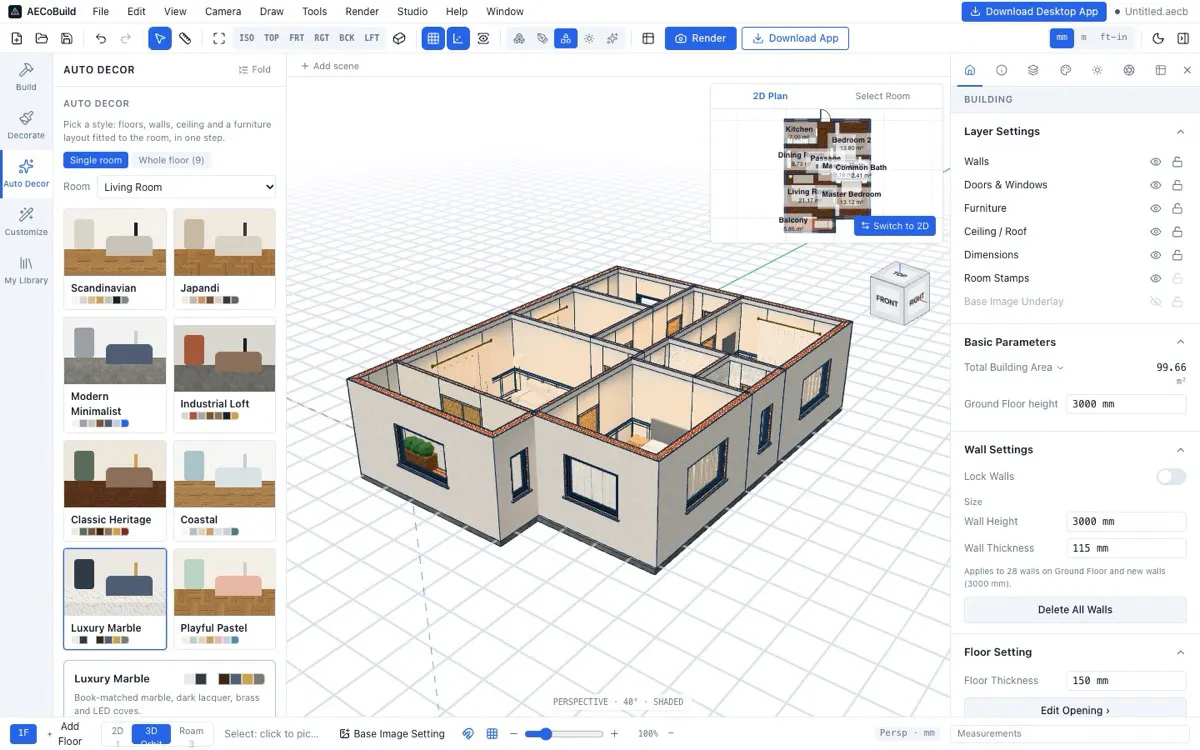Switch to dark mode with the moon icon
This screenshot has height=750, width=1200.
click(1158, 38)
